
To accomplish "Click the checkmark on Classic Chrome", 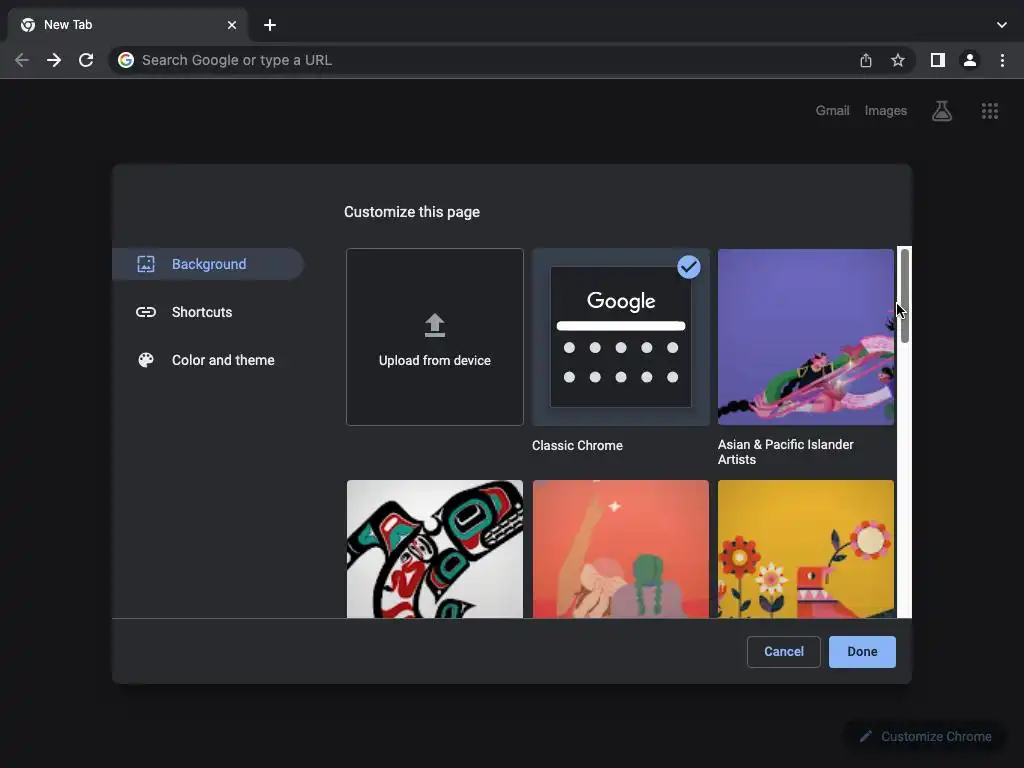I will point(689,266).
